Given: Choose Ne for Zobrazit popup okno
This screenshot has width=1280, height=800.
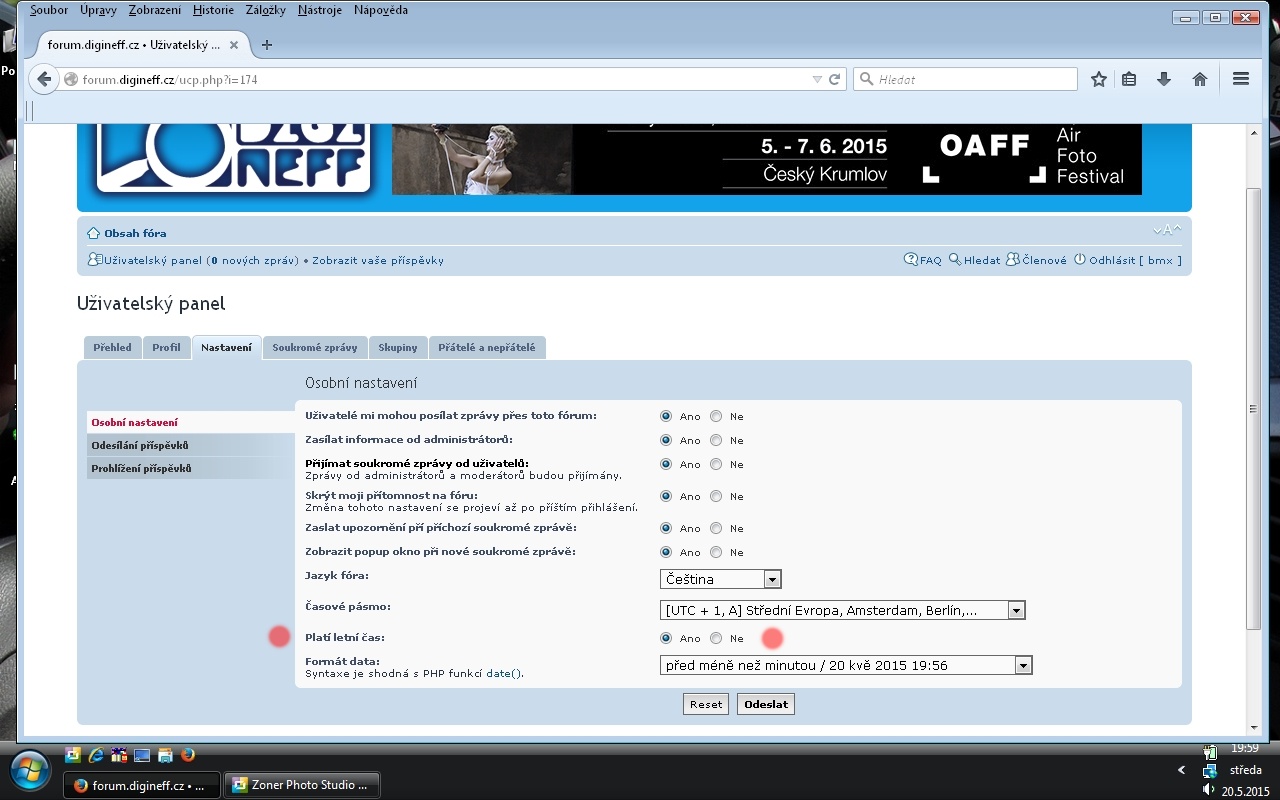Looking at the screenshot, I should pyautogui.click(x=716, y=552).
